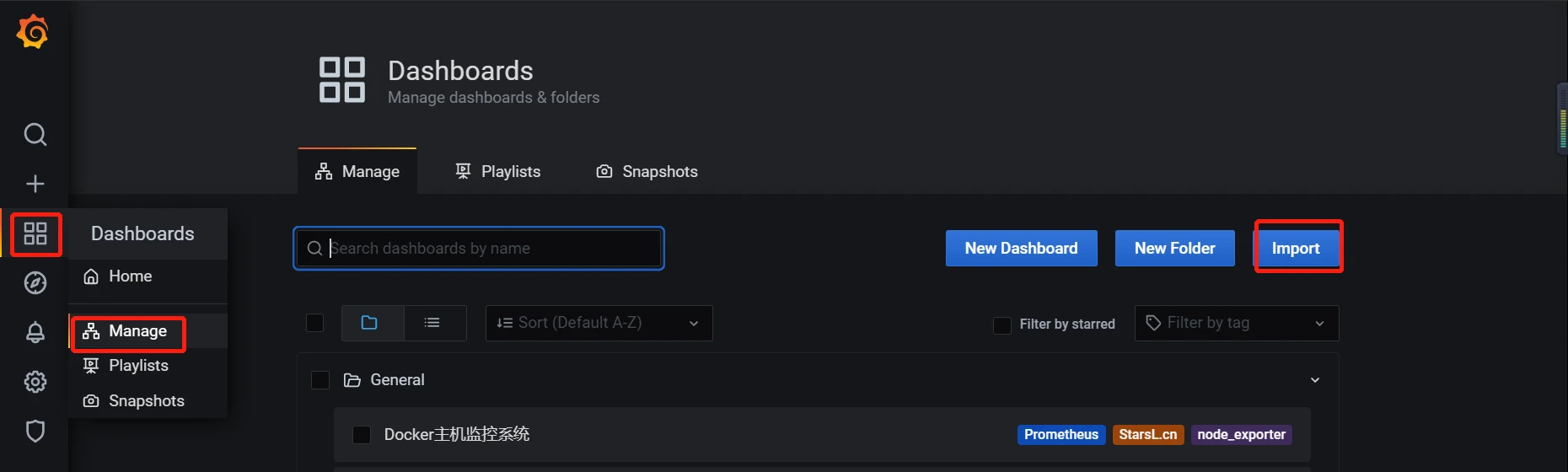Open the Dashboards four-squares sidebar icon

tap(35, 233)
